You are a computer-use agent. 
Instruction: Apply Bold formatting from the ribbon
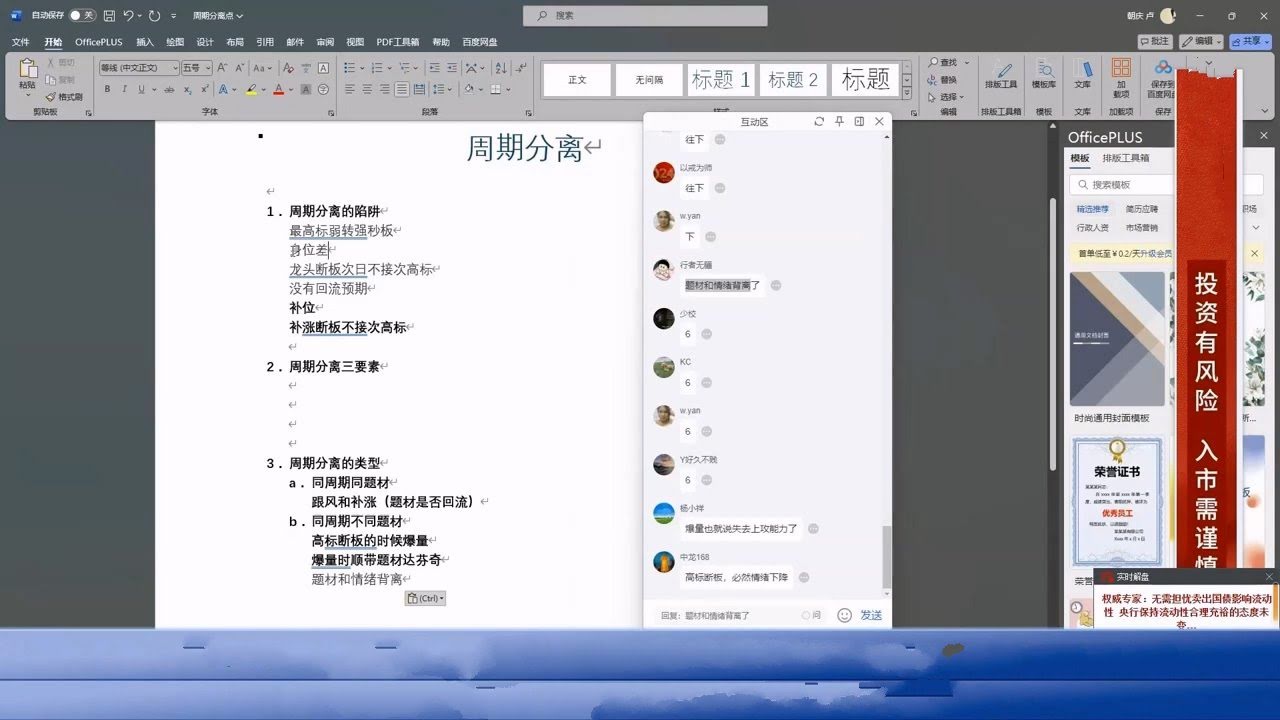[106, 89]
